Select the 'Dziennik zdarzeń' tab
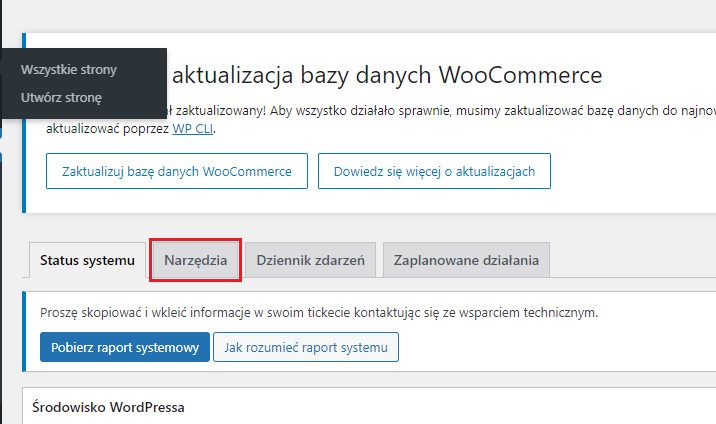Viewport: 716px width, 424px height. pos(310,261)
